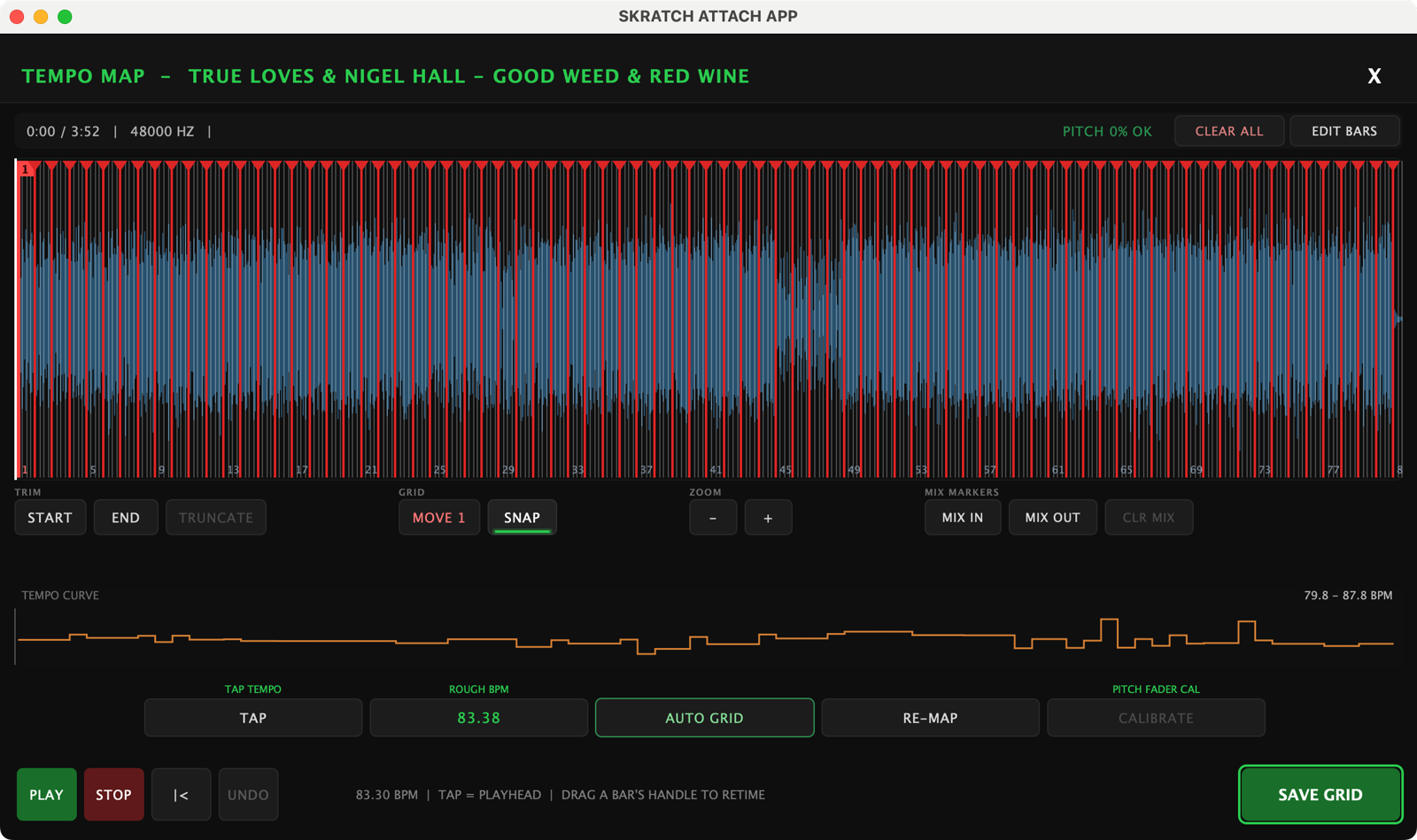This screenshot has height=840, width=1417.
Task: Toggle SNAP grid option
Action: pos(522,518)
